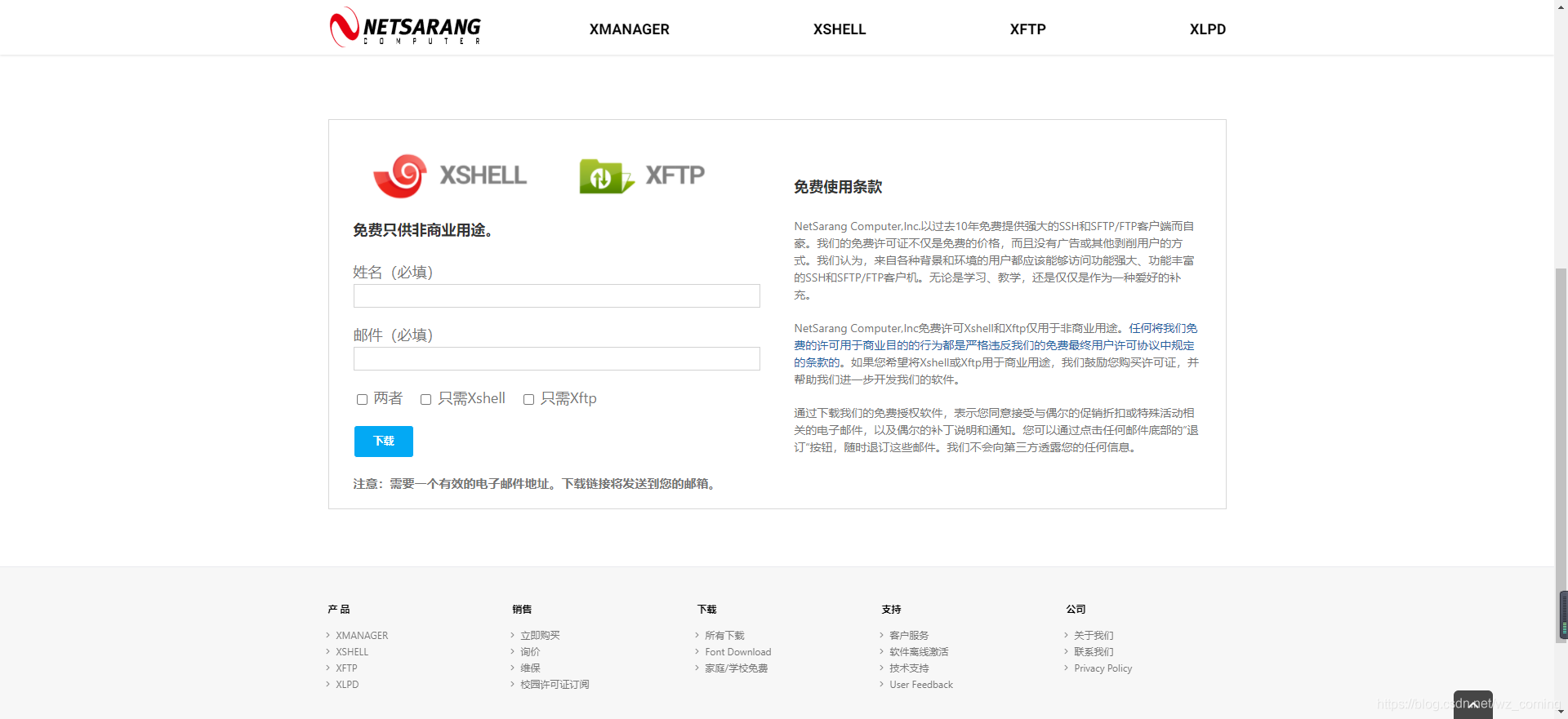The image size is (1568, 719).
Task: Click the blue license terms link text
Action: 995,345
